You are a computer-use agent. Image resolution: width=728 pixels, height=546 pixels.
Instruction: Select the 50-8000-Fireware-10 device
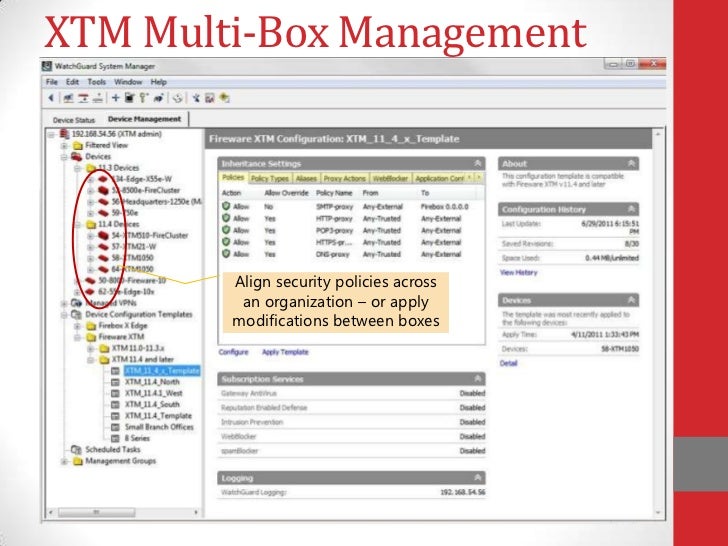132,280
